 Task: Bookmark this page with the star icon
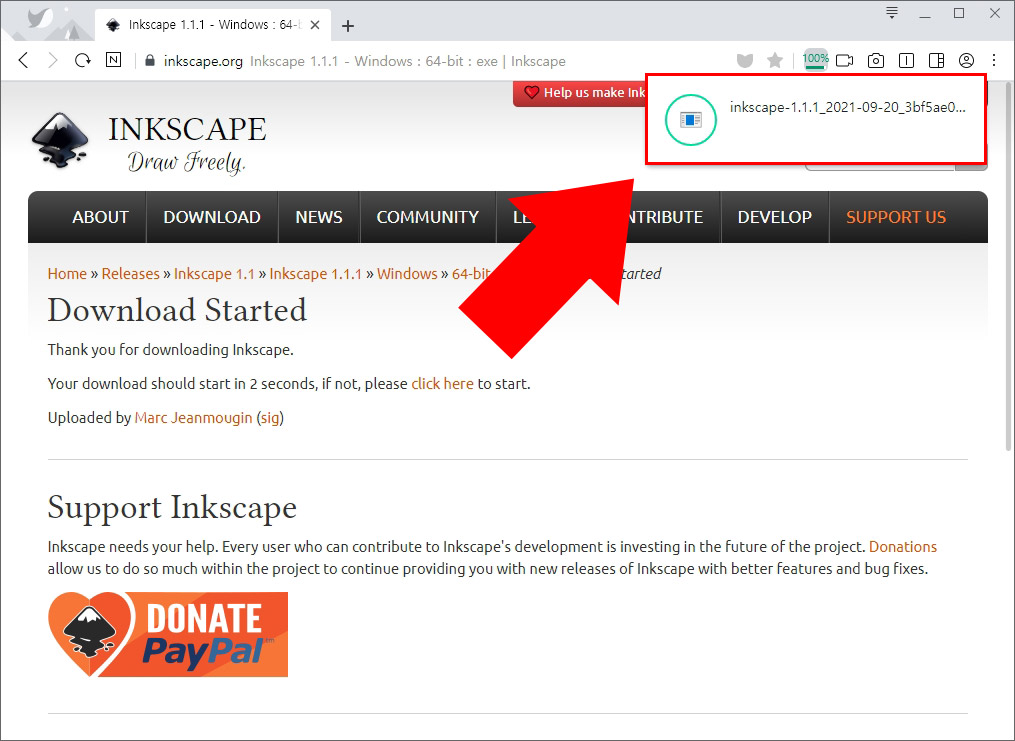click(x=775, y=61)
